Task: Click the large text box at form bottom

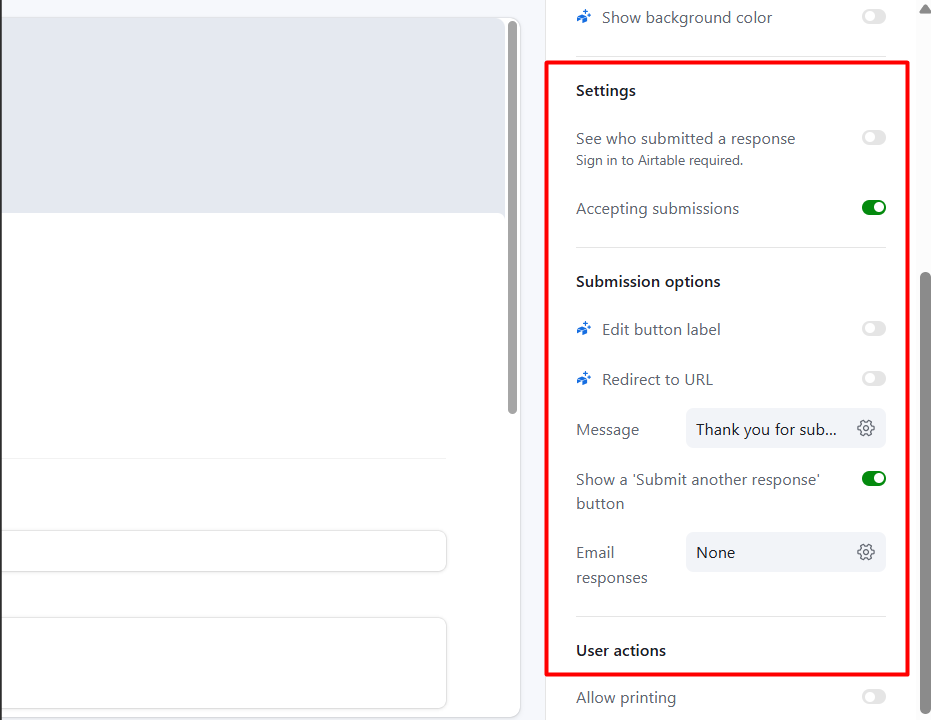Action: [x=222, y=662]
